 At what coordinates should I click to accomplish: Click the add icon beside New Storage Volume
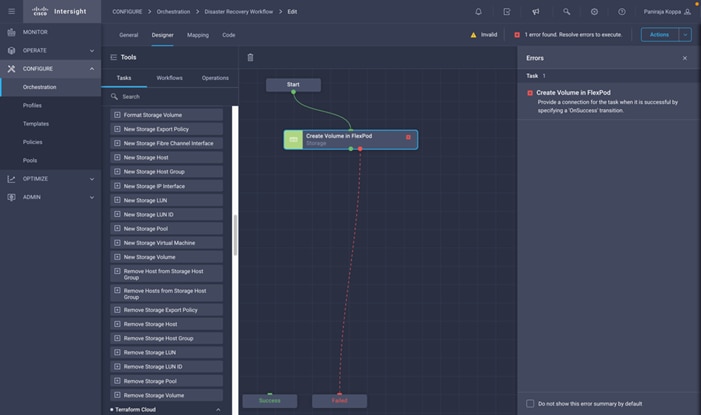pyautogui.click(x=117, y=257)
